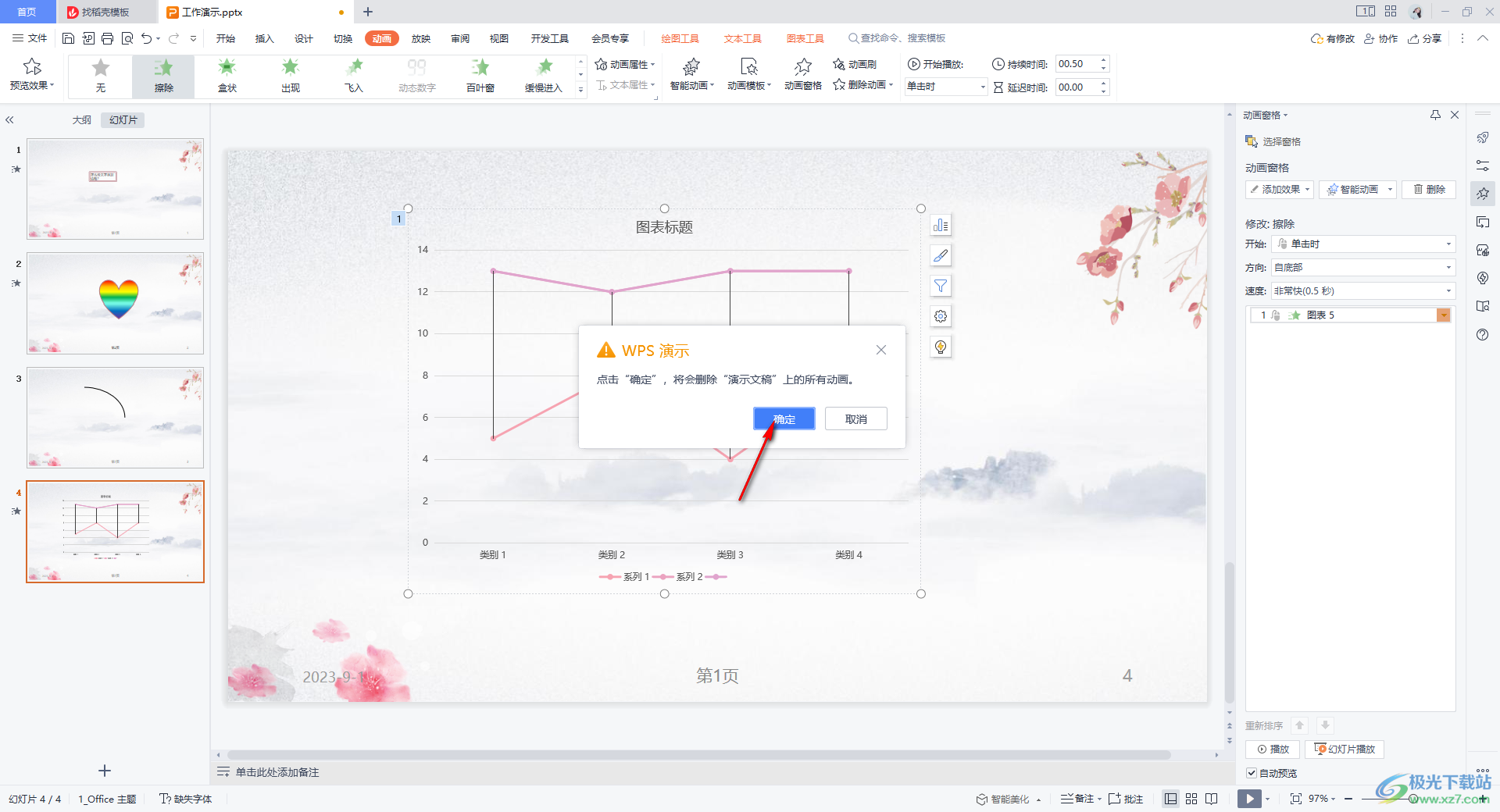This screenshot has height=812, width=1500.
Task: Select slide 2 thumbnail with rainbow heart
Action: [x=115, y=303]
